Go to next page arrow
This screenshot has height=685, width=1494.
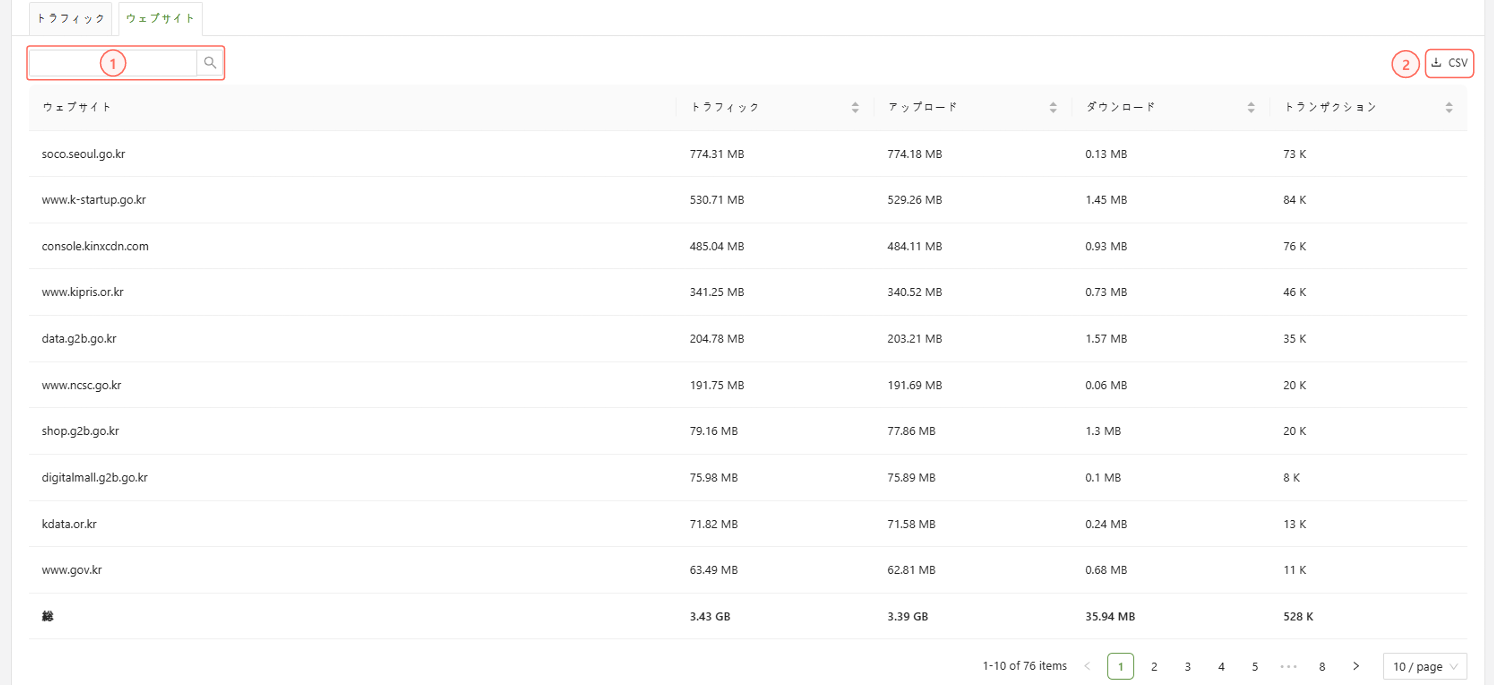point(1355,666)
